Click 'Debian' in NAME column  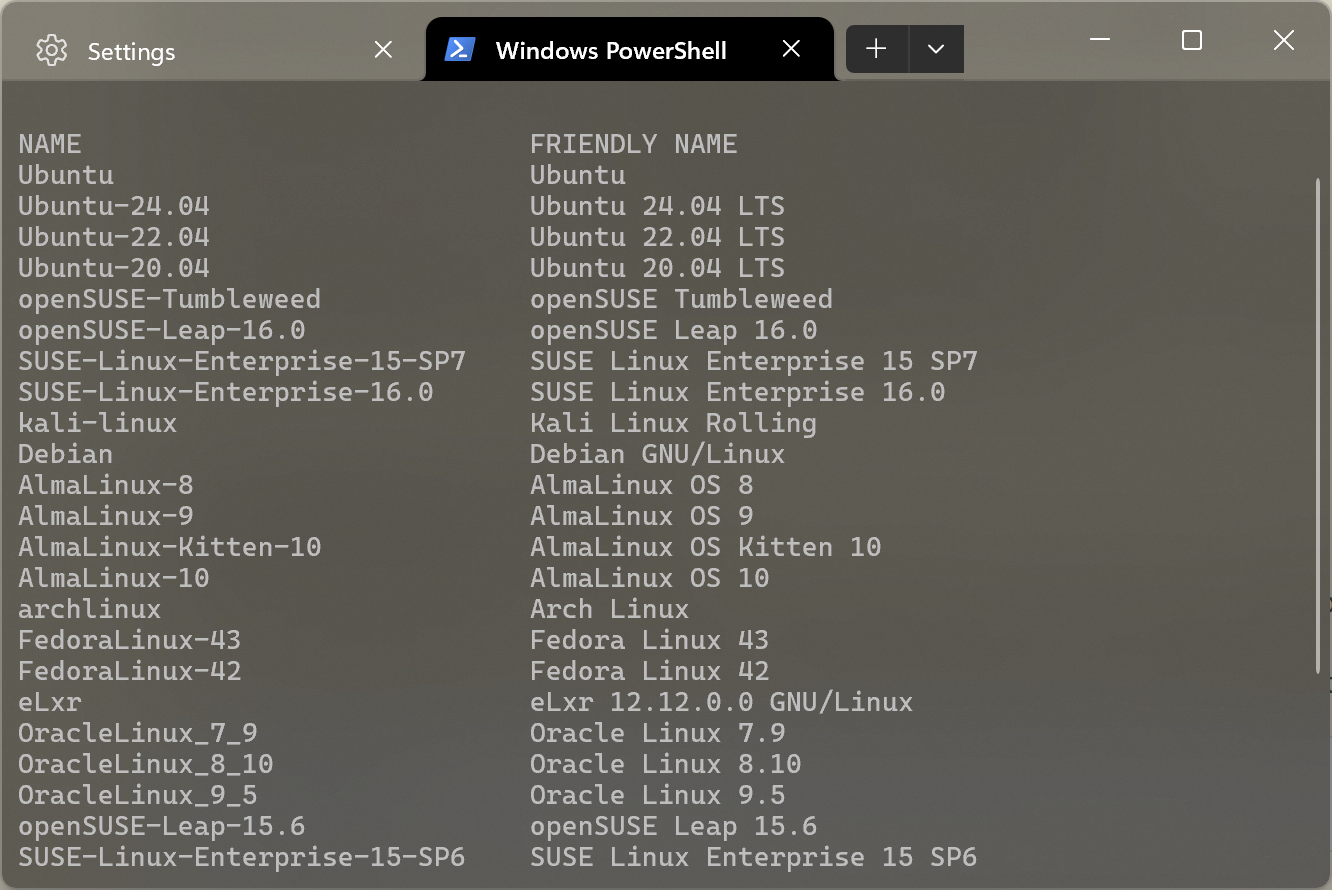pos(66,454)
